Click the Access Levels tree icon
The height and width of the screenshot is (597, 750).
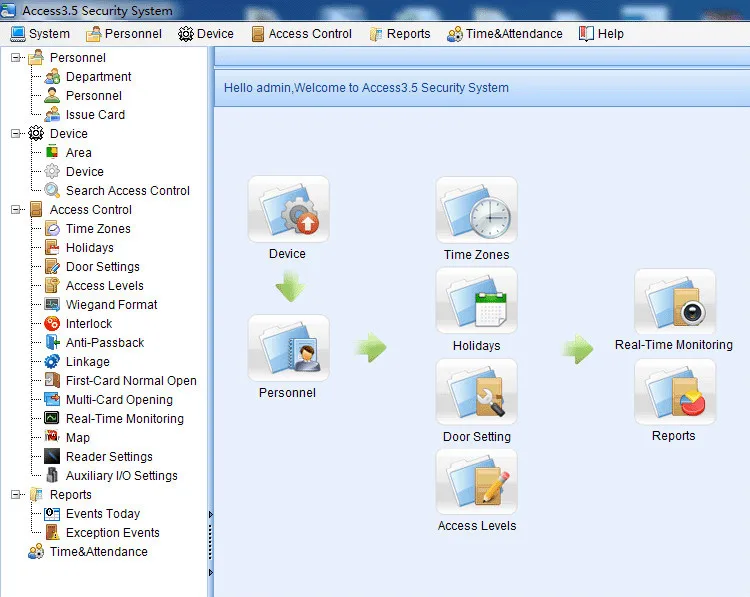[52, 285]
